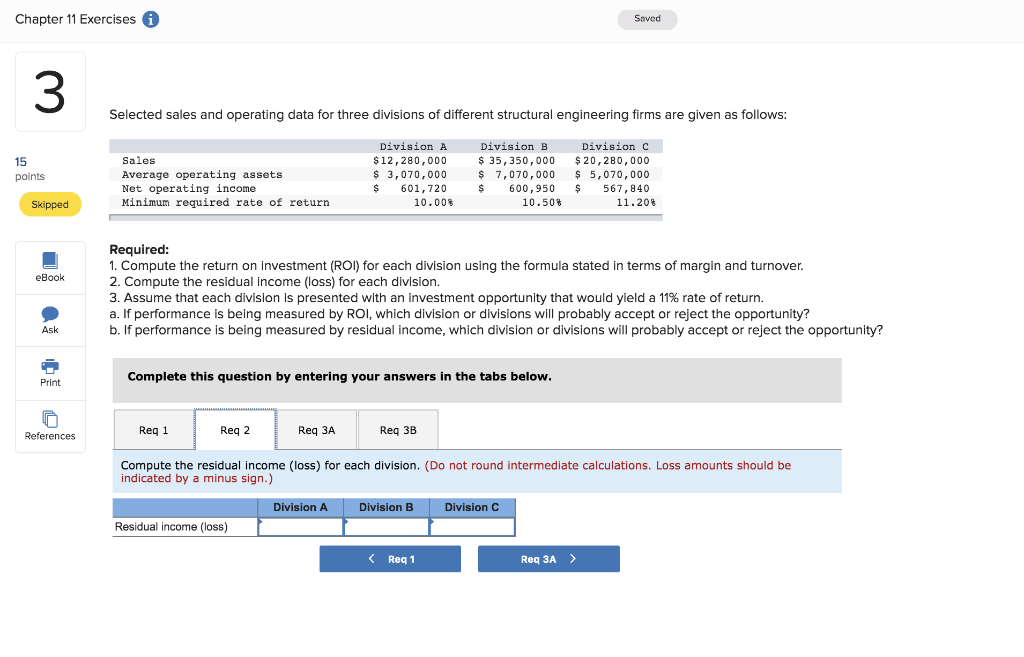Image resolution: width=1024 pixels, height=657 pixels.
Task: Click the printer icon in the left panel
Action: [50, 366]
